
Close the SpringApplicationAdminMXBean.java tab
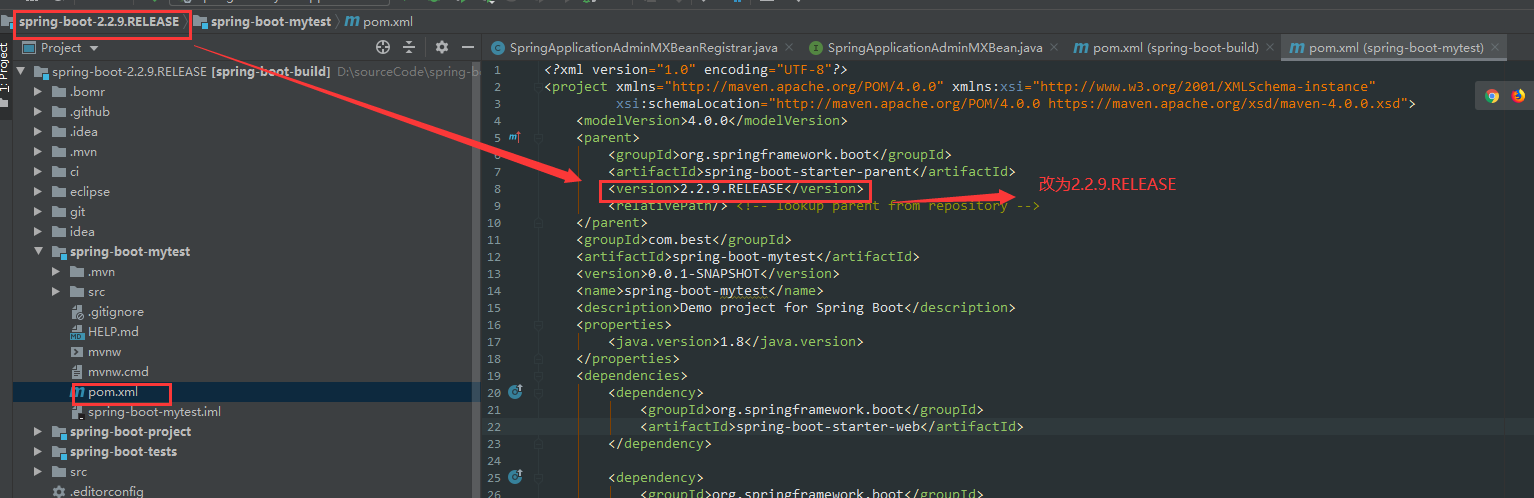coord(1053,47)
